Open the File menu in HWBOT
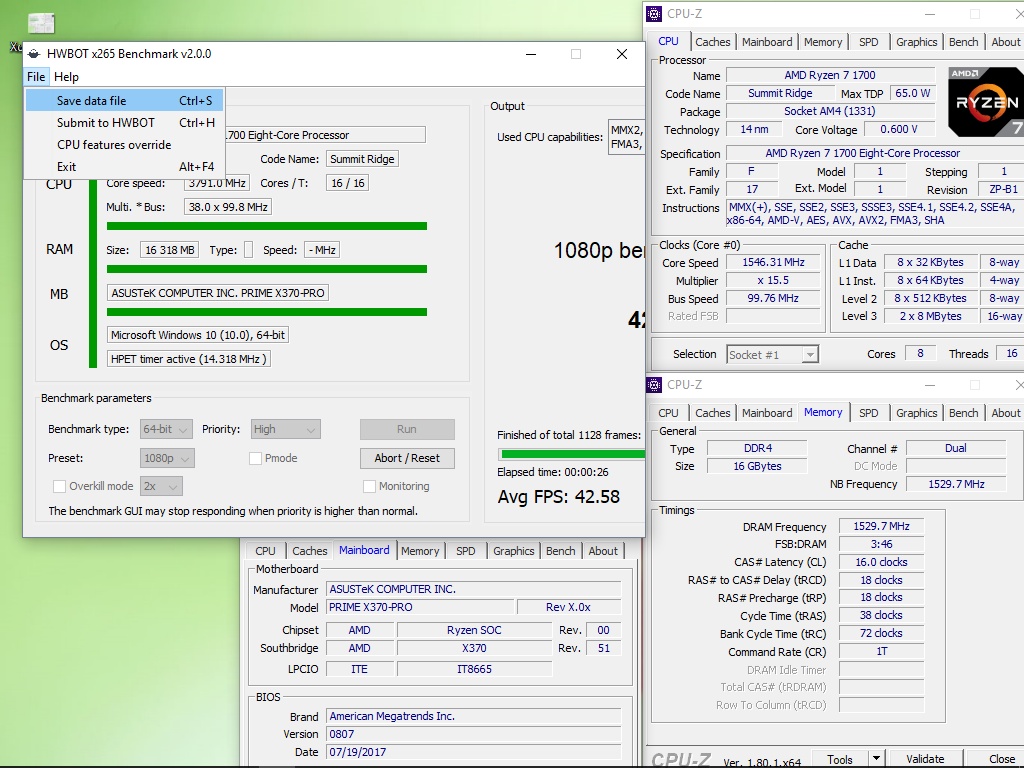Viewport: 1024px width, 768px height. tap(36, 76)
